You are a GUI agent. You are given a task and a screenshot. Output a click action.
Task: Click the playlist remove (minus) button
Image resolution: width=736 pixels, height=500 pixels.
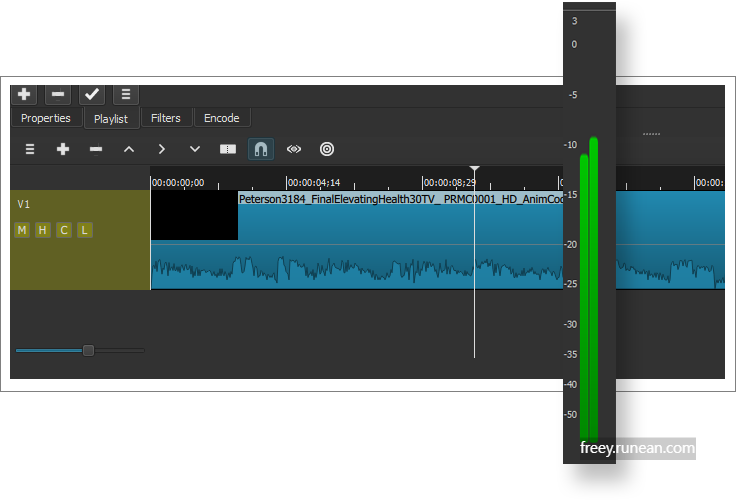tap(58, 94)
